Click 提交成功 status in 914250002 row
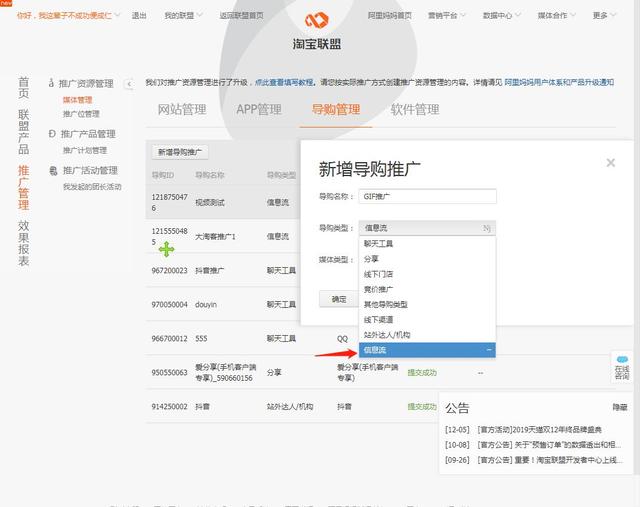This screenshot has width=640, height=507. [x=422, y=407]
